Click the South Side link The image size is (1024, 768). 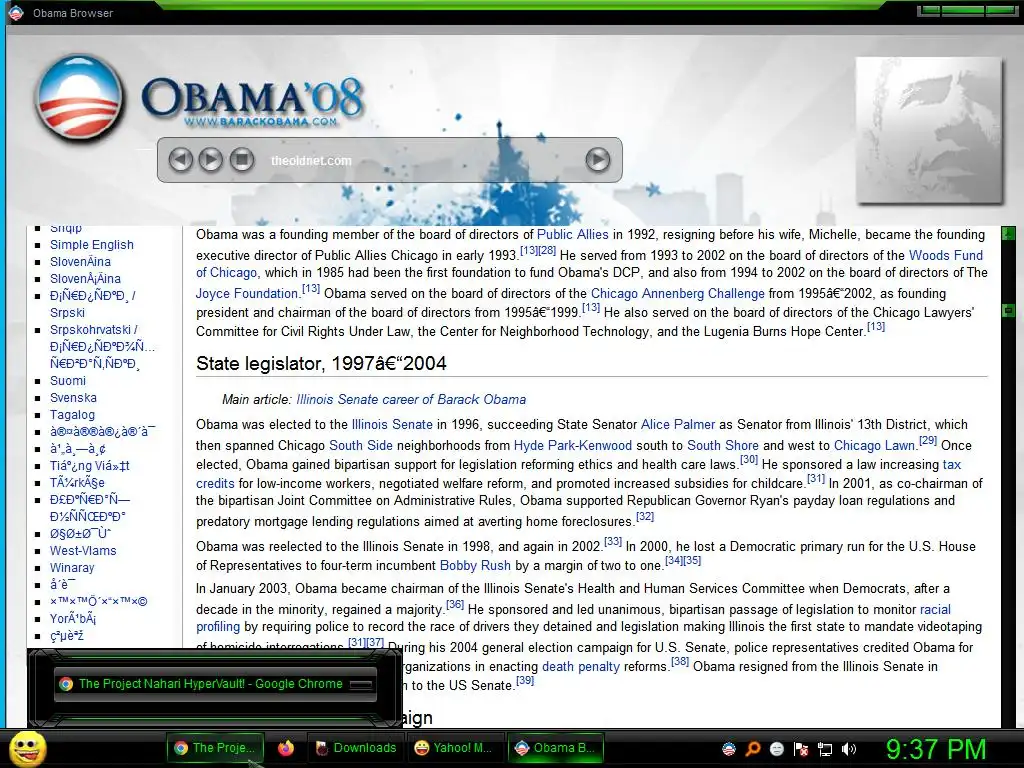point(360,445)
